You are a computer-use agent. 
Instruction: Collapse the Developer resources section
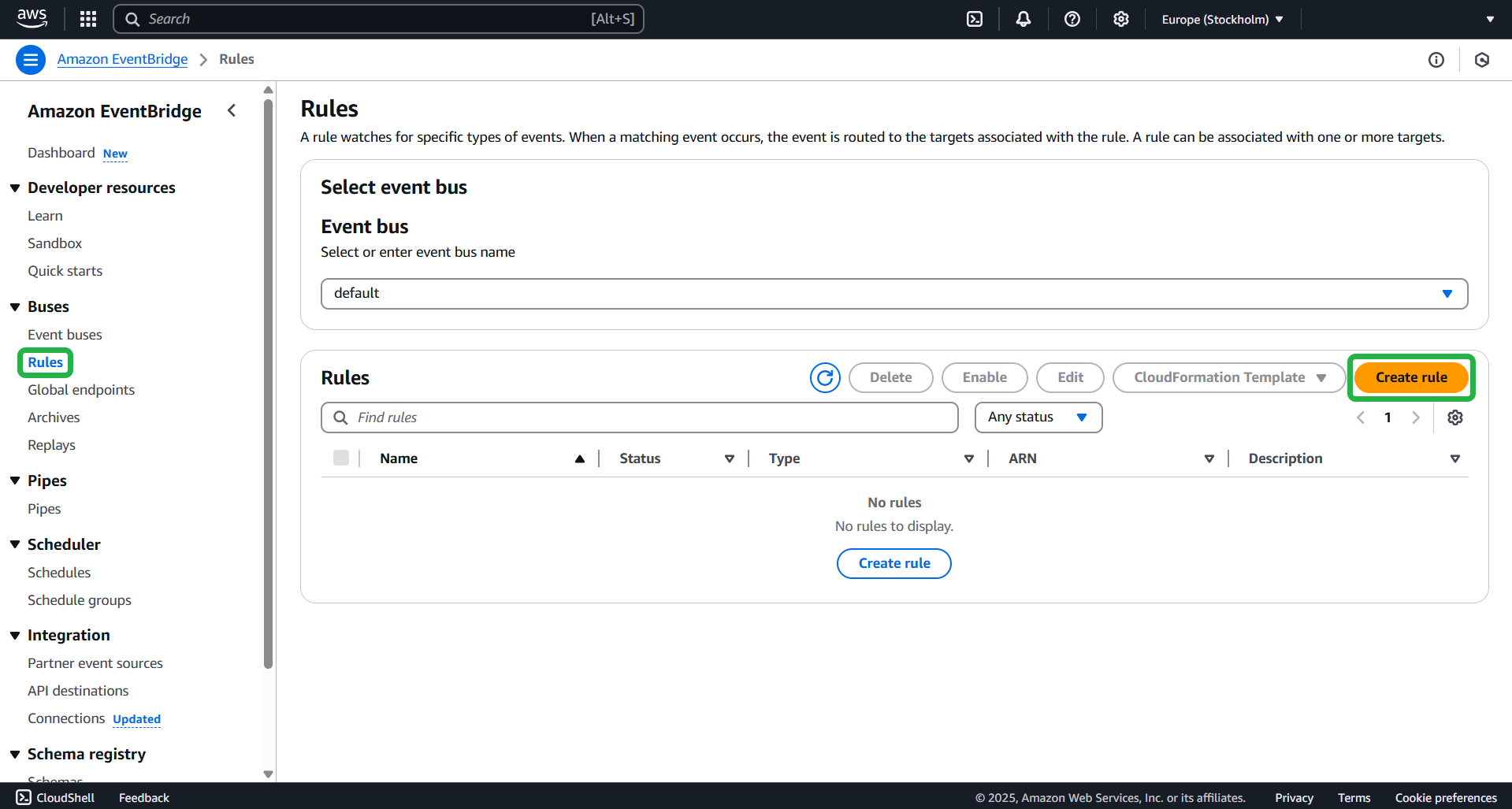15,187
